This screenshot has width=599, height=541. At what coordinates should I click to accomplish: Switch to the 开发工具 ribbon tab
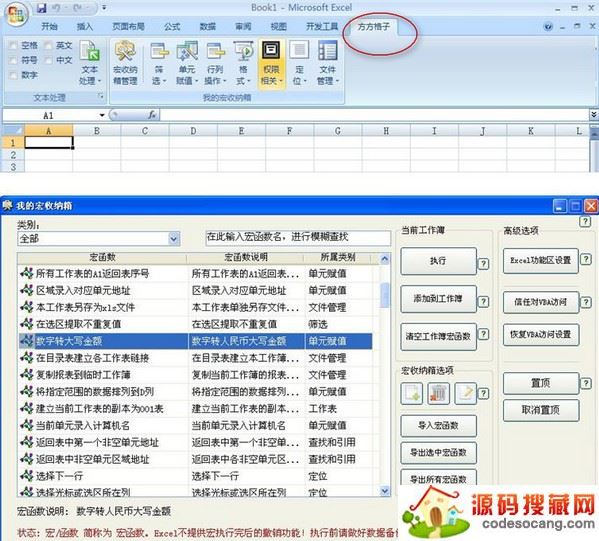click(322, 26)
